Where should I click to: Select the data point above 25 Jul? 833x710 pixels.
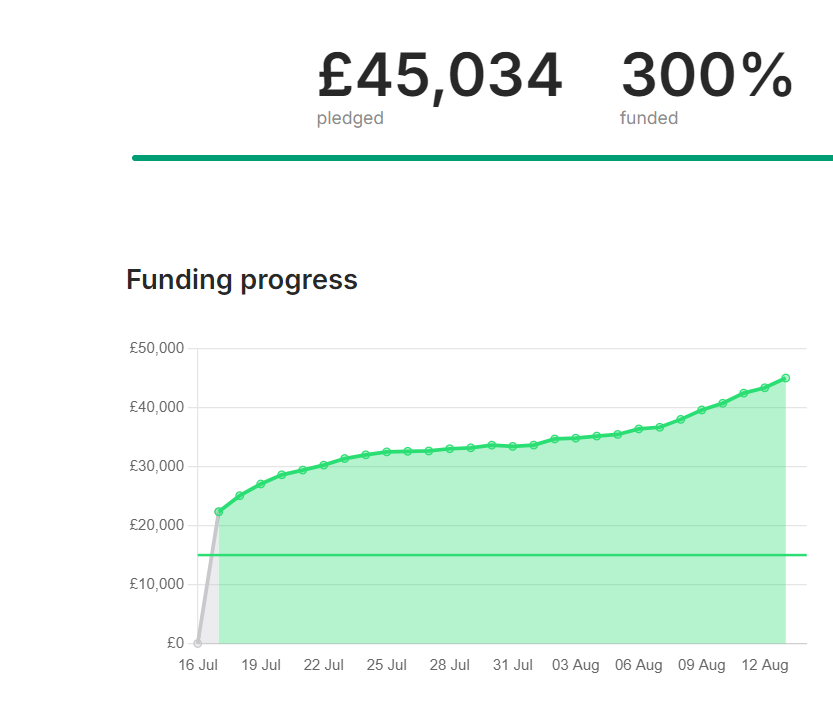pos(387,452)
